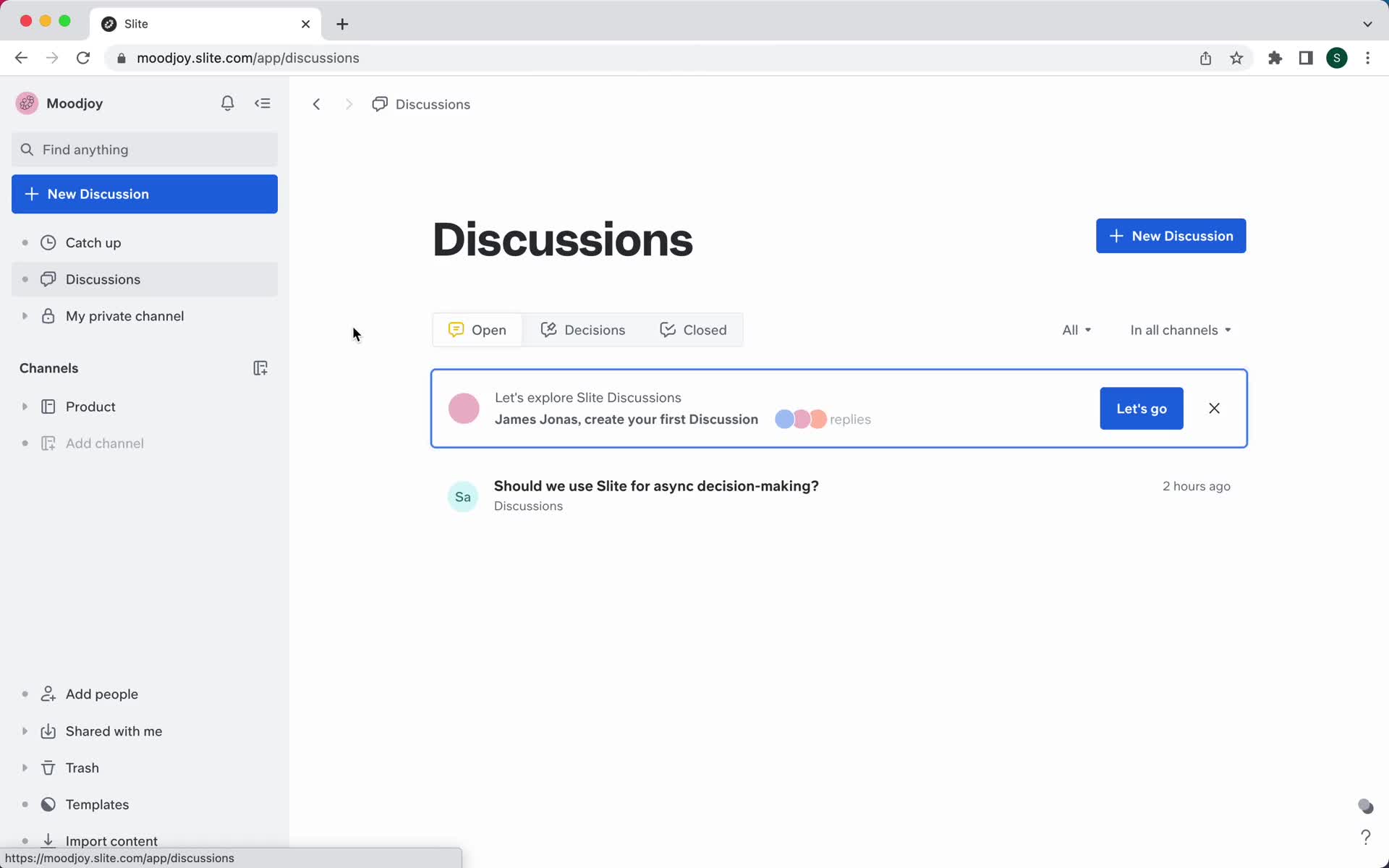Select the Decisions tab

(x=583, y=329)
